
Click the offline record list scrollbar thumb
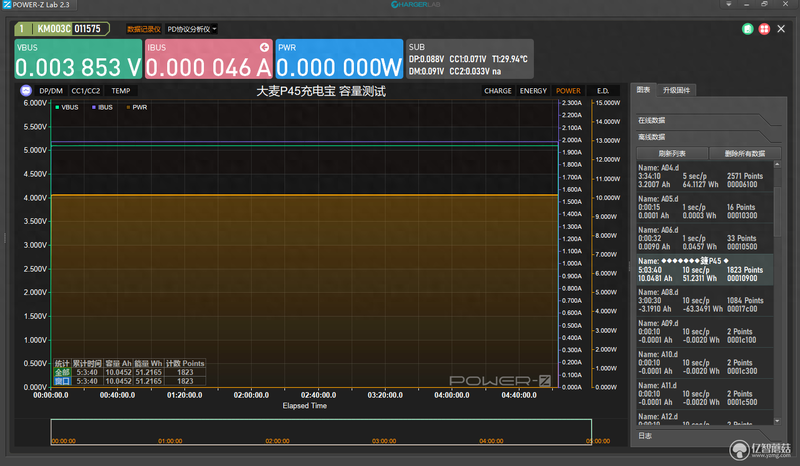click(x=777, y=212)
